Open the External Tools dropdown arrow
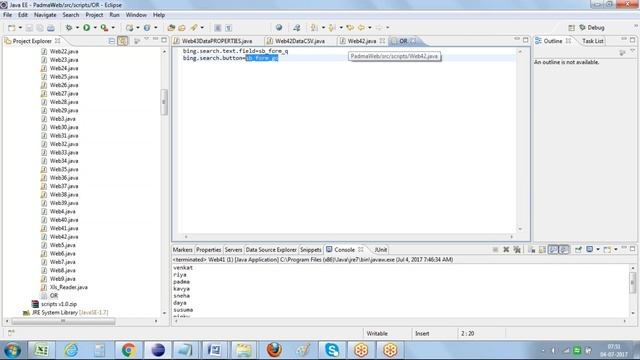 tap(113, 28)
